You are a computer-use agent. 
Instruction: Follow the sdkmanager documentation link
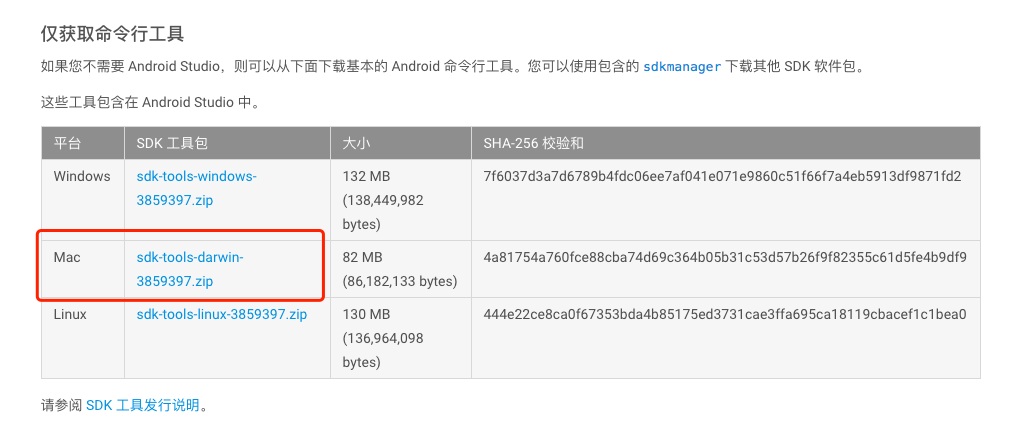[682, 67]
